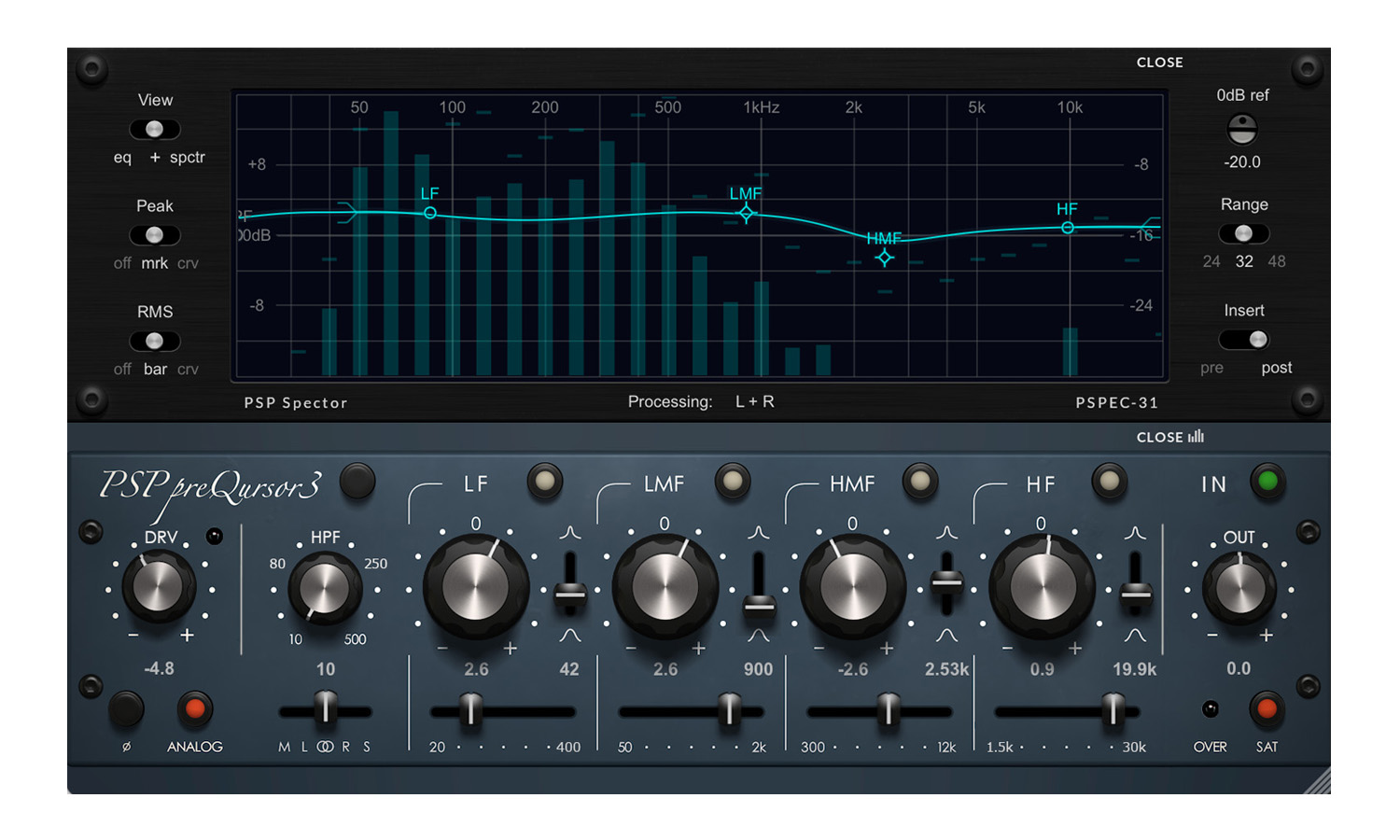1400x840 pixels.
Task: Click the HMF Q vertical fader
Action: coord(946,584)
